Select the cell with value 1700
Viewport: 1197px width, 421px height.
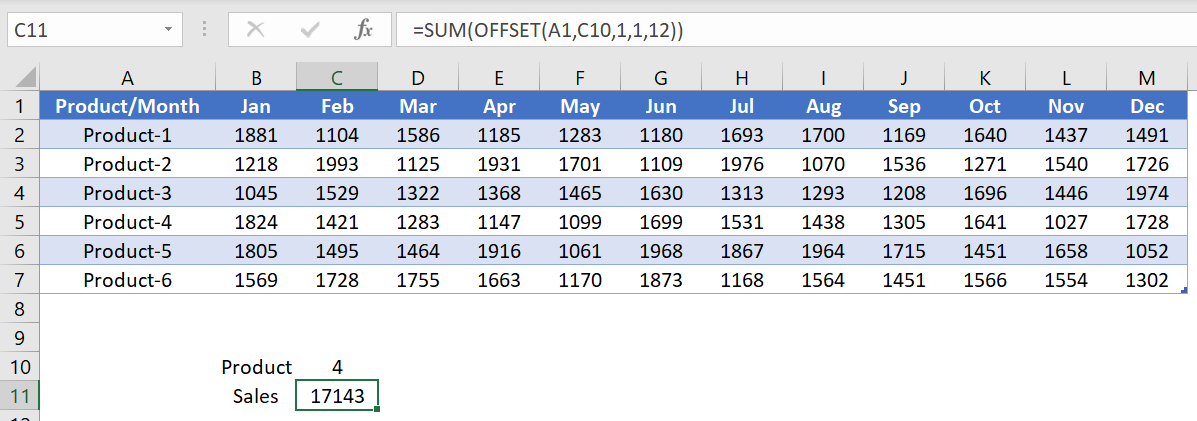(823, 135)
